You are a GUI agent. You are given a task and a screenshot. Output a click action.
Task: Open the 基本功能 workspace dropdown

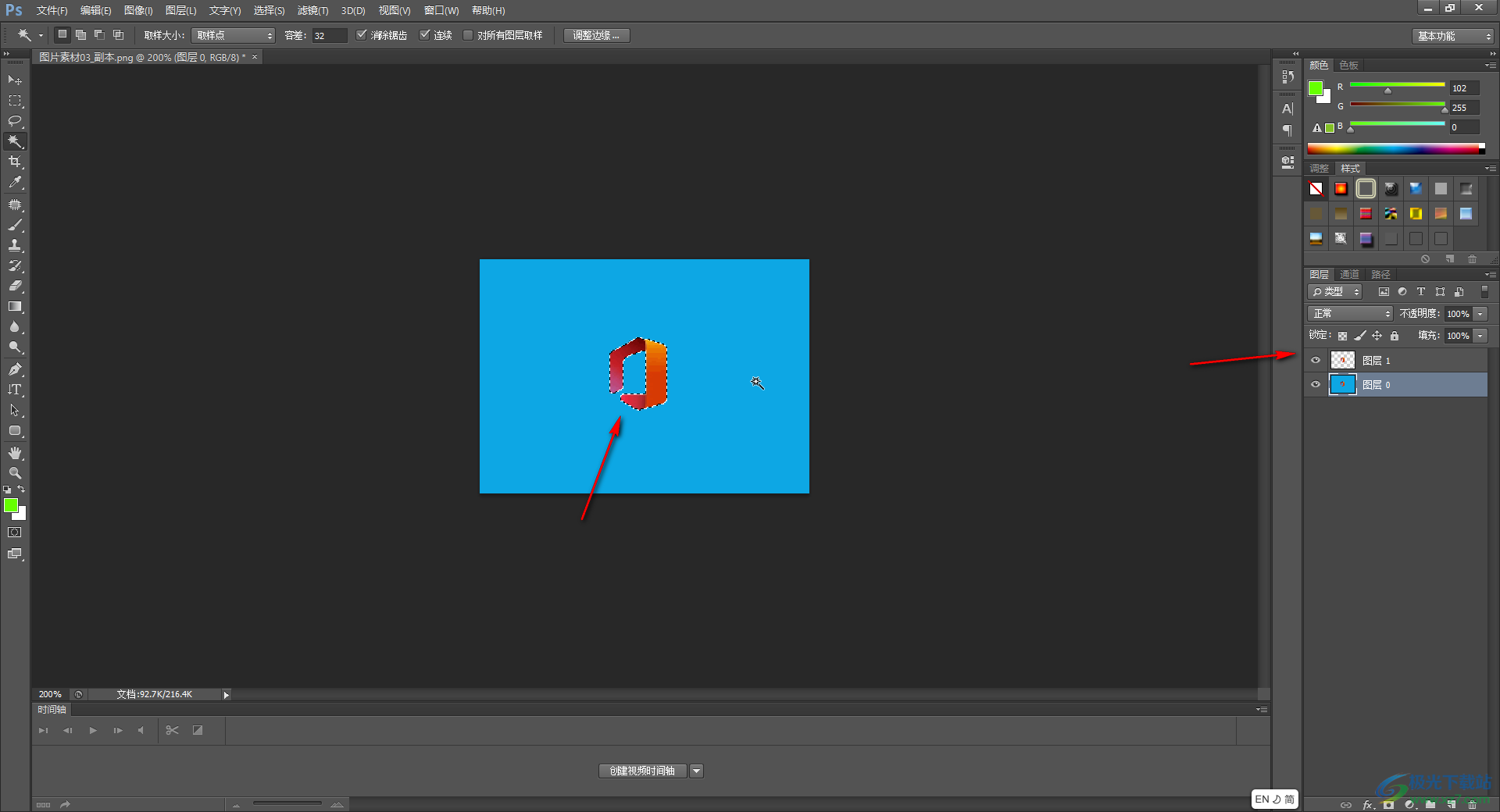click(1453, 36)
